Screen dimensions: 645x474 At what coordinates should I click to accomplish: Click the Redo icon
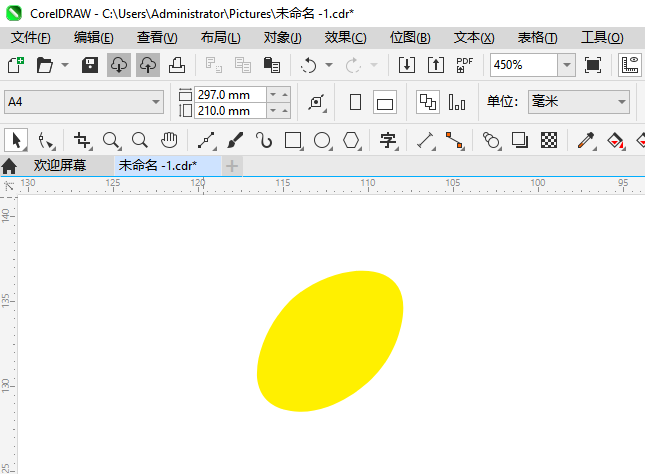353,65
